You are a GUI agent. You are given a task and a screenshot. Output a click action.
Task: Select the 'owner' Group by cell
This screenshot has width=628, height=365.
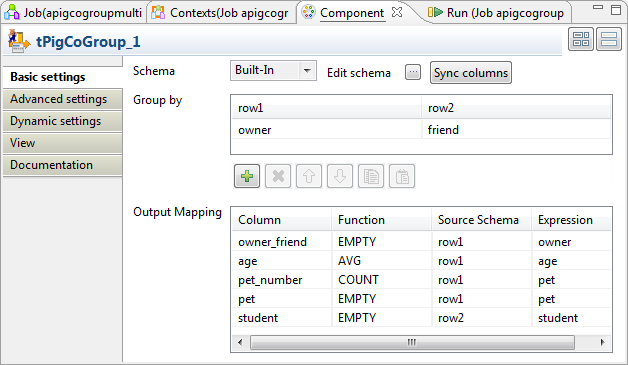326,130
